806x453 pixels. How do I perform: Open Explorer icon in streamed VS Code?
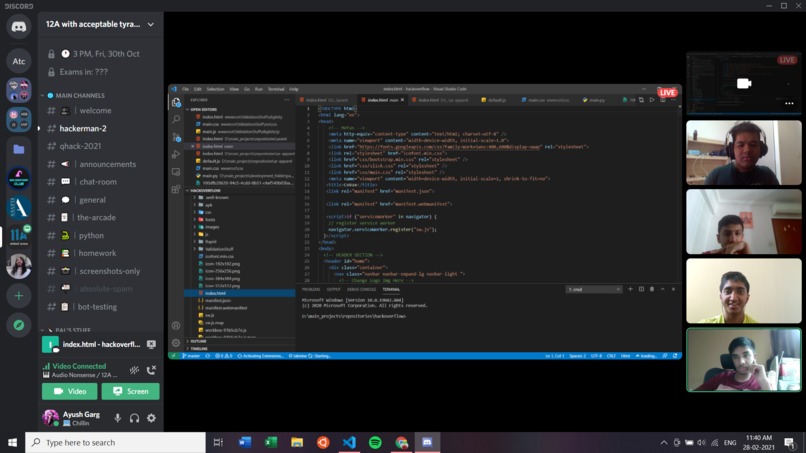(176, 102)
